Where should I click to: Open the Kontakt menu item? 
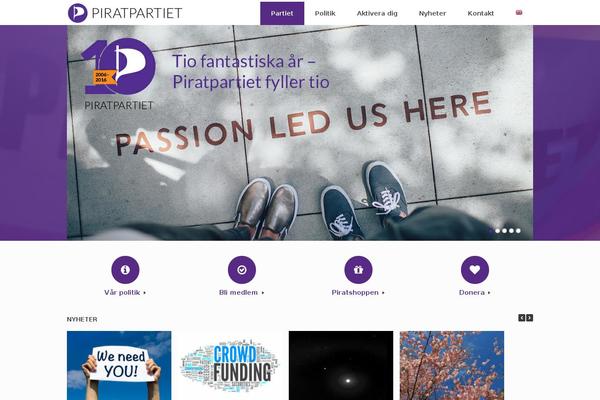pos(481,13)
